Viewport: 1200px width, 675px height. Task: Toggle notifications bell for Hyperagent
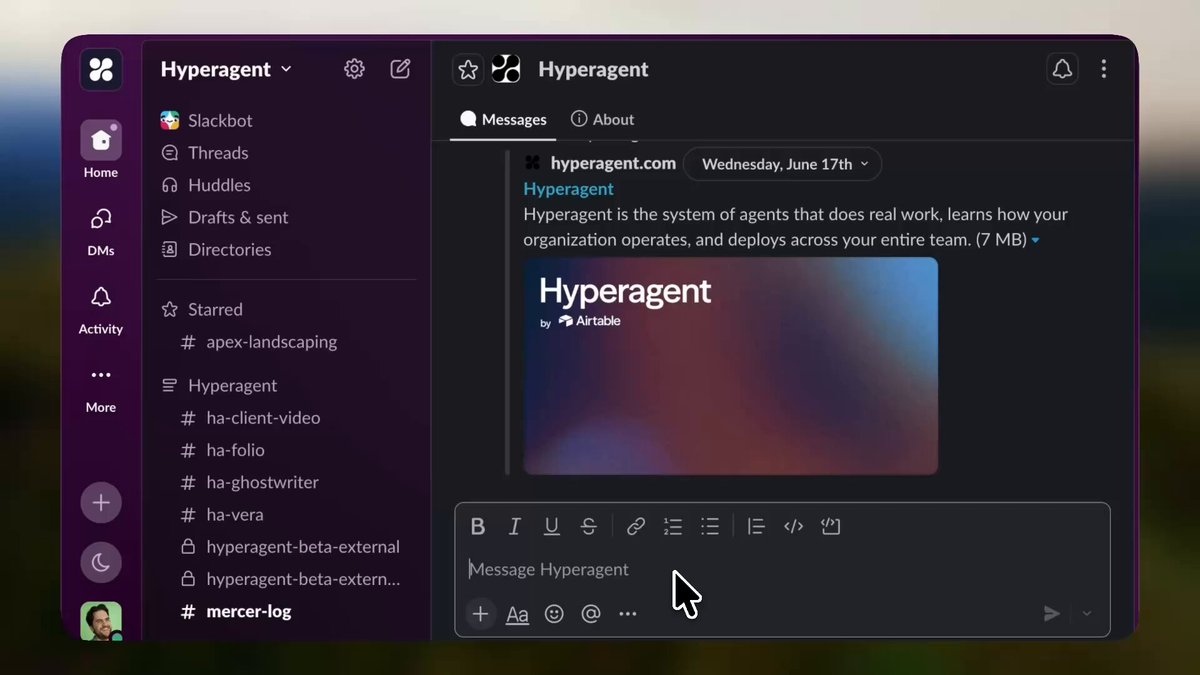pos(1062,69)
